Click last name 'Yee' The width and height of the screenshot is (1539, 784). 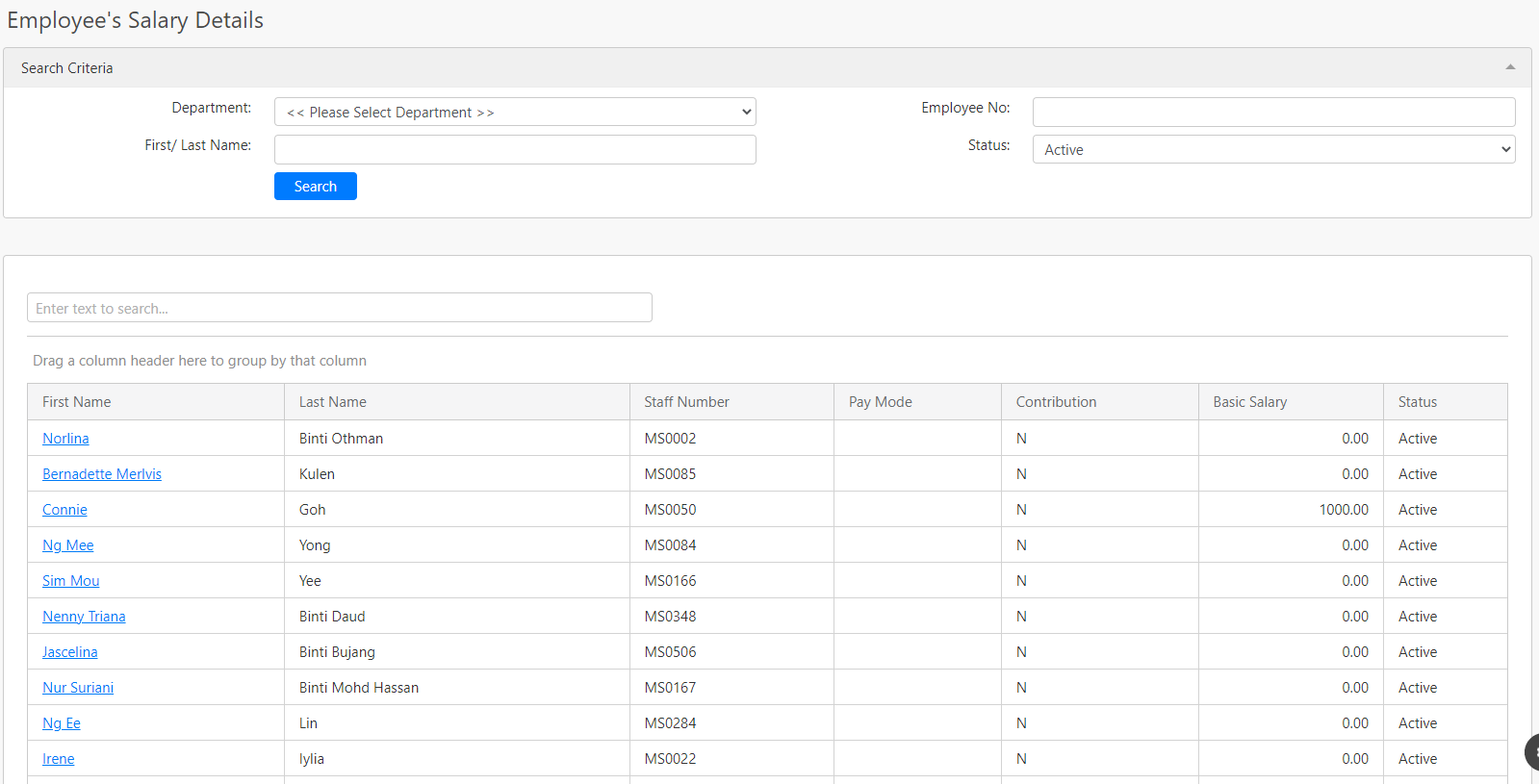coord(310,580)
